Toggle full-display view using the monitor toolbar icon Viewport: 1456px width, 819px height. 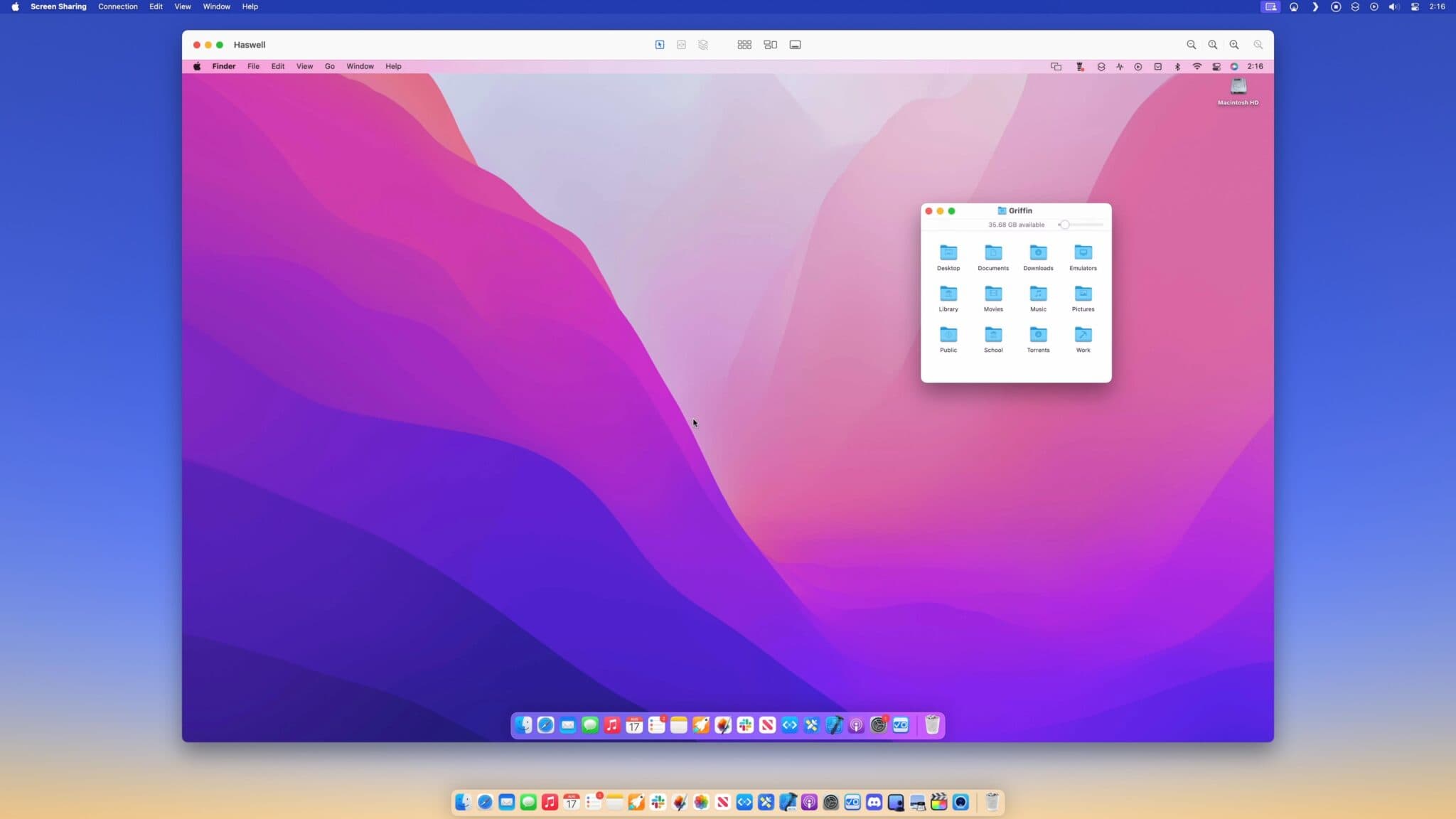[795, 44]
